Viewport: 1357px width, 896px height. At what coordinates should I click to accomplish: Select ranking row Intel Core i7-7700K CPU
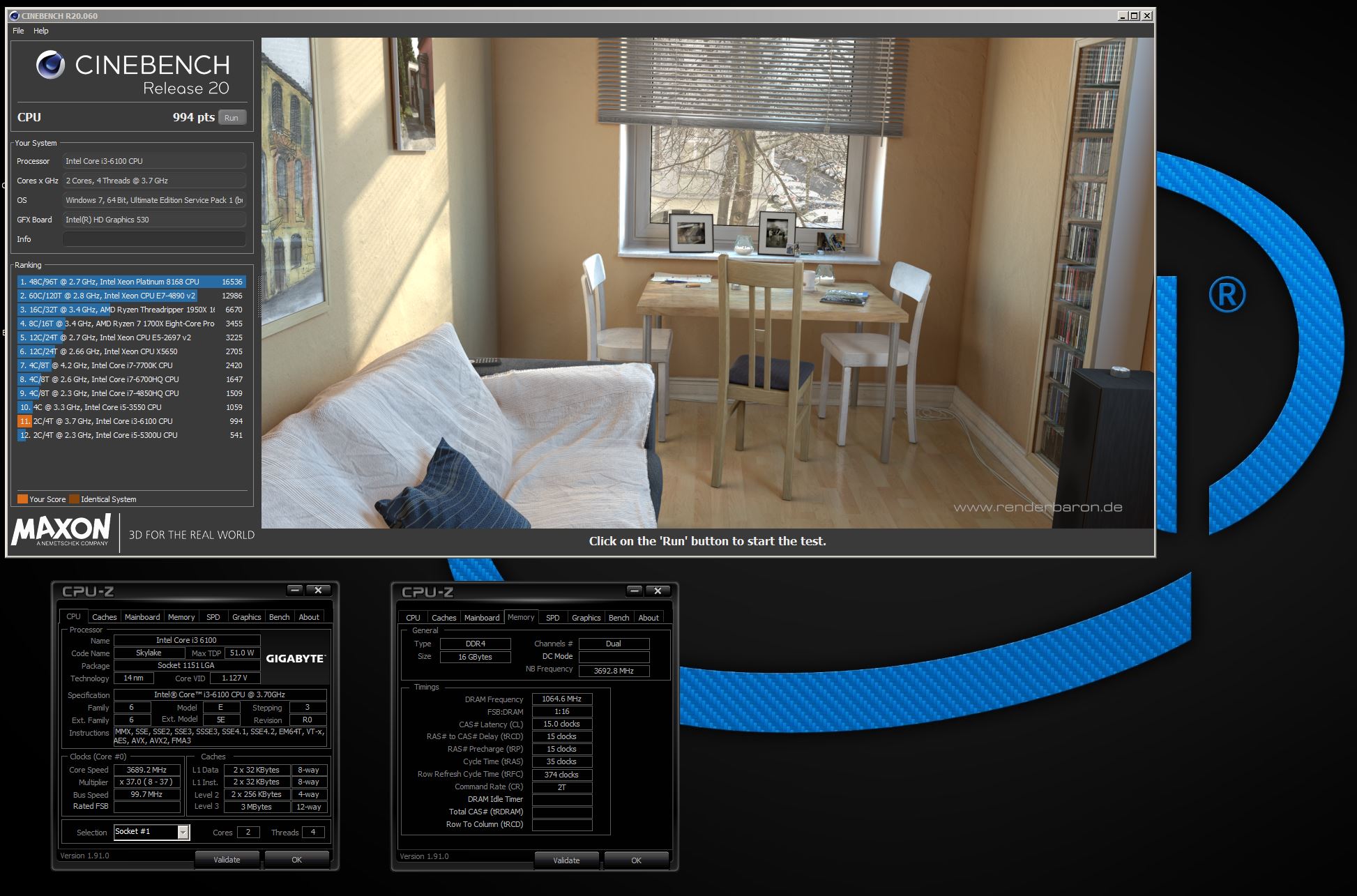pos(131,365)
